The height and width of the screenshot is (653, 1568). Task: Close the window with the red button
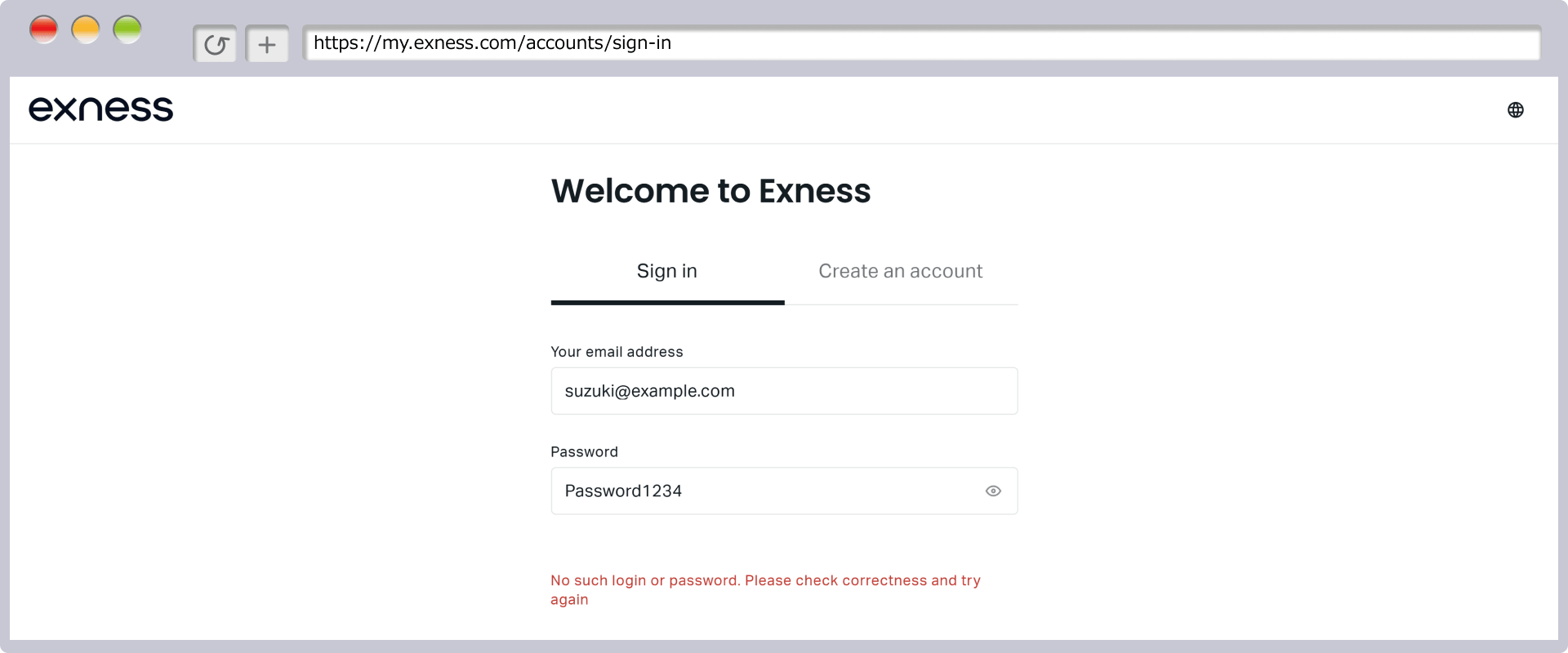coord(44,29)
